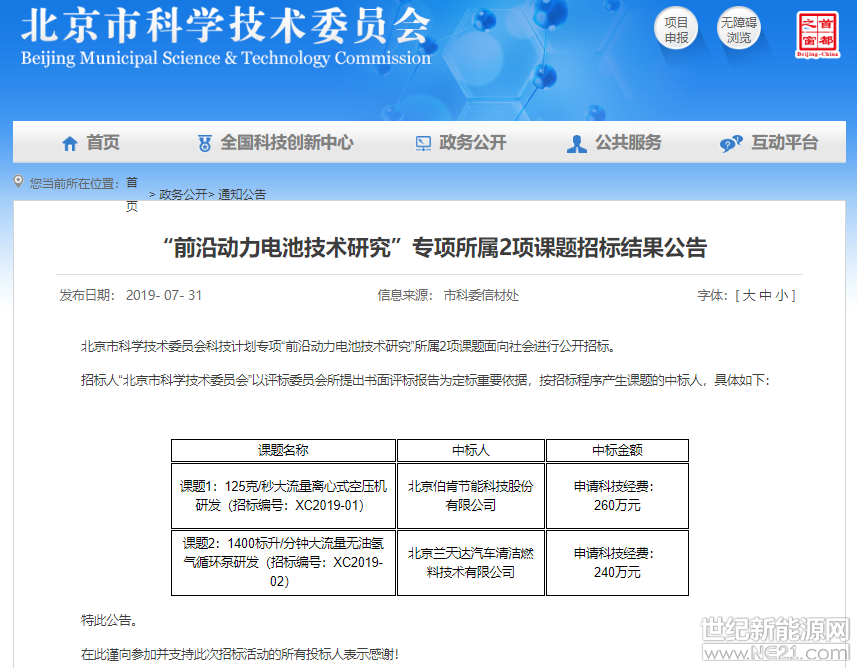Set font size to 大
857x668 pixels.
point(749,296)
